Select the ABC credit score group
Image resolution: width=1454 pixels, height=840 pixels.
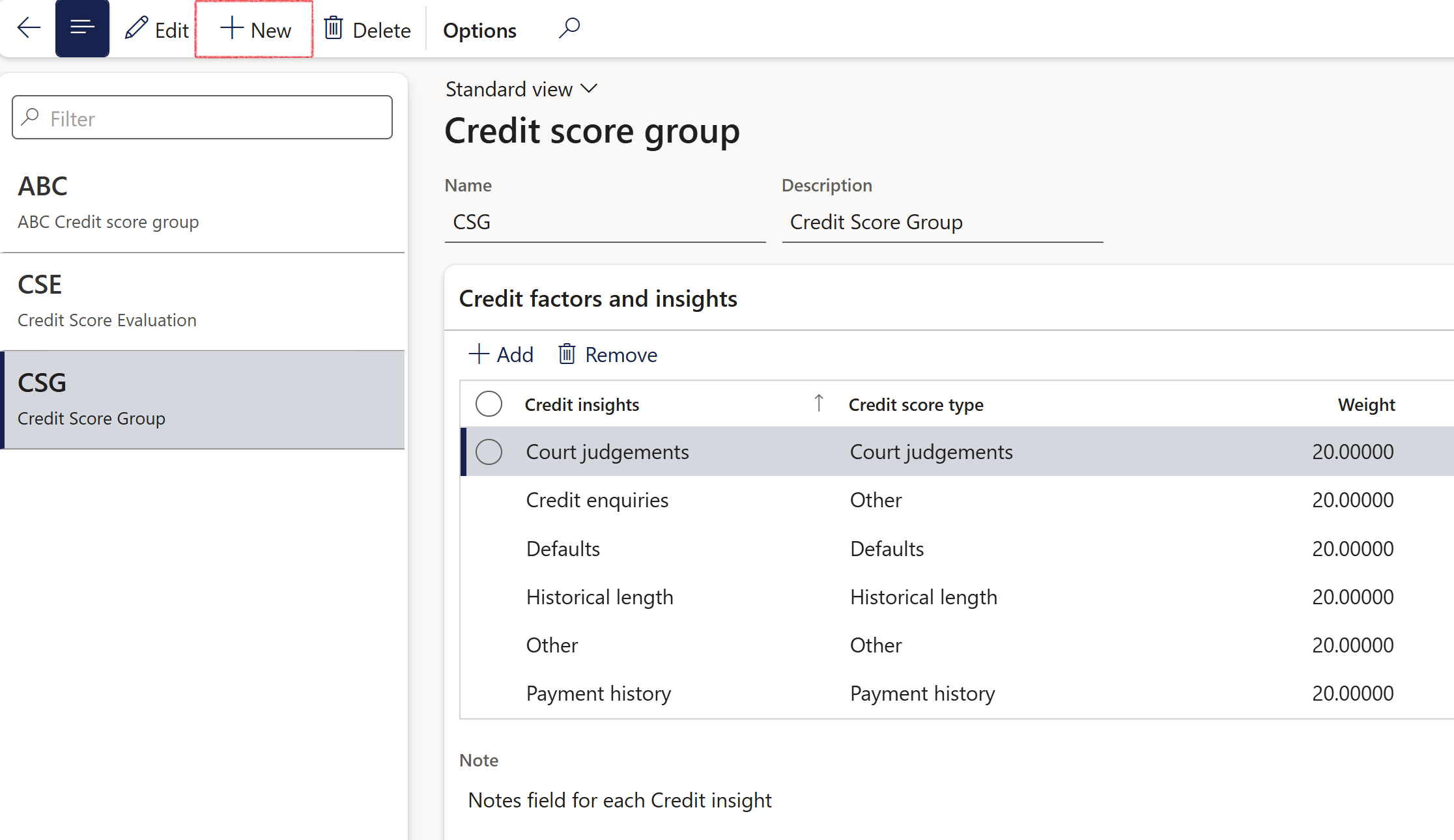point(203,203)
